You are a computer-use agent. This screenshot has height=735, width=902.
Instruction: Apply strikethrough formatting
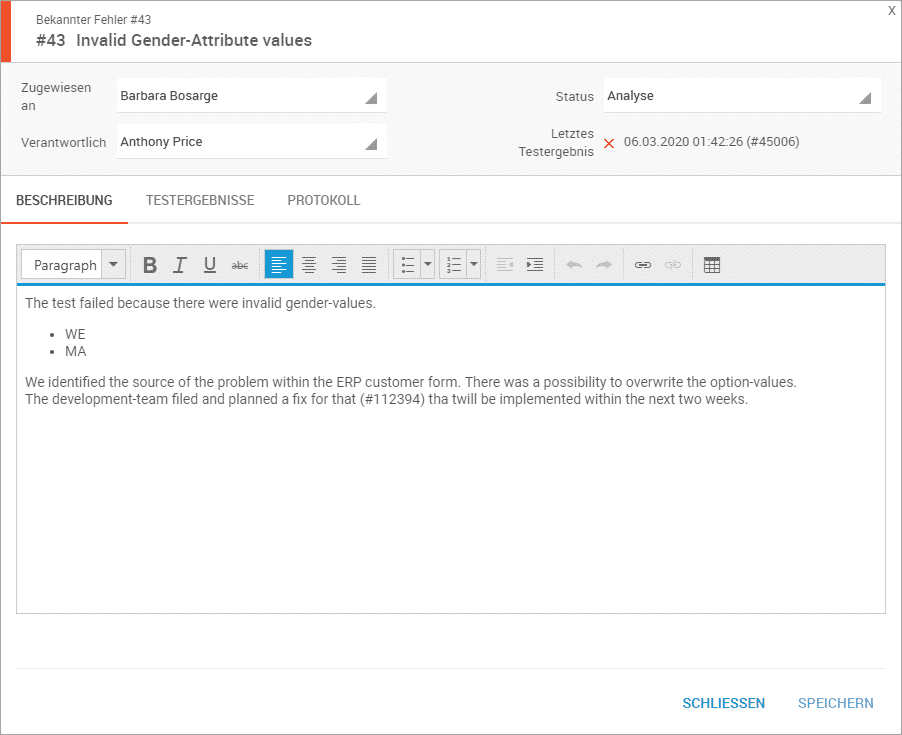(x=240, y=265)
